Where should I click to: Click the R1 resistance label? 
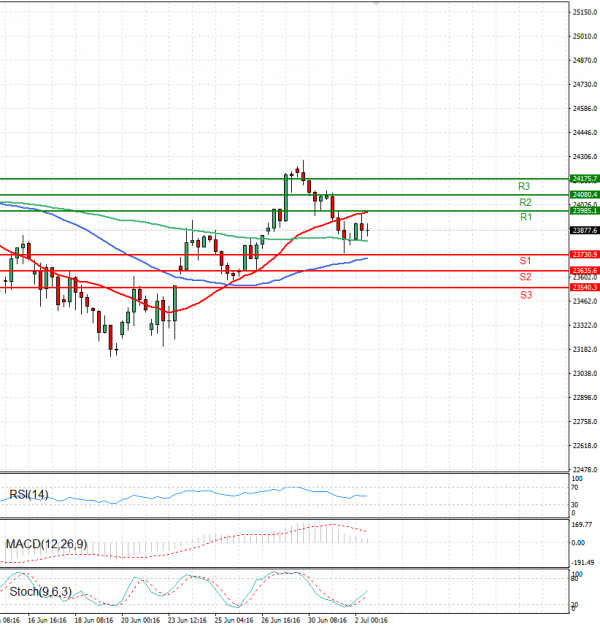(x=526, y=217)
